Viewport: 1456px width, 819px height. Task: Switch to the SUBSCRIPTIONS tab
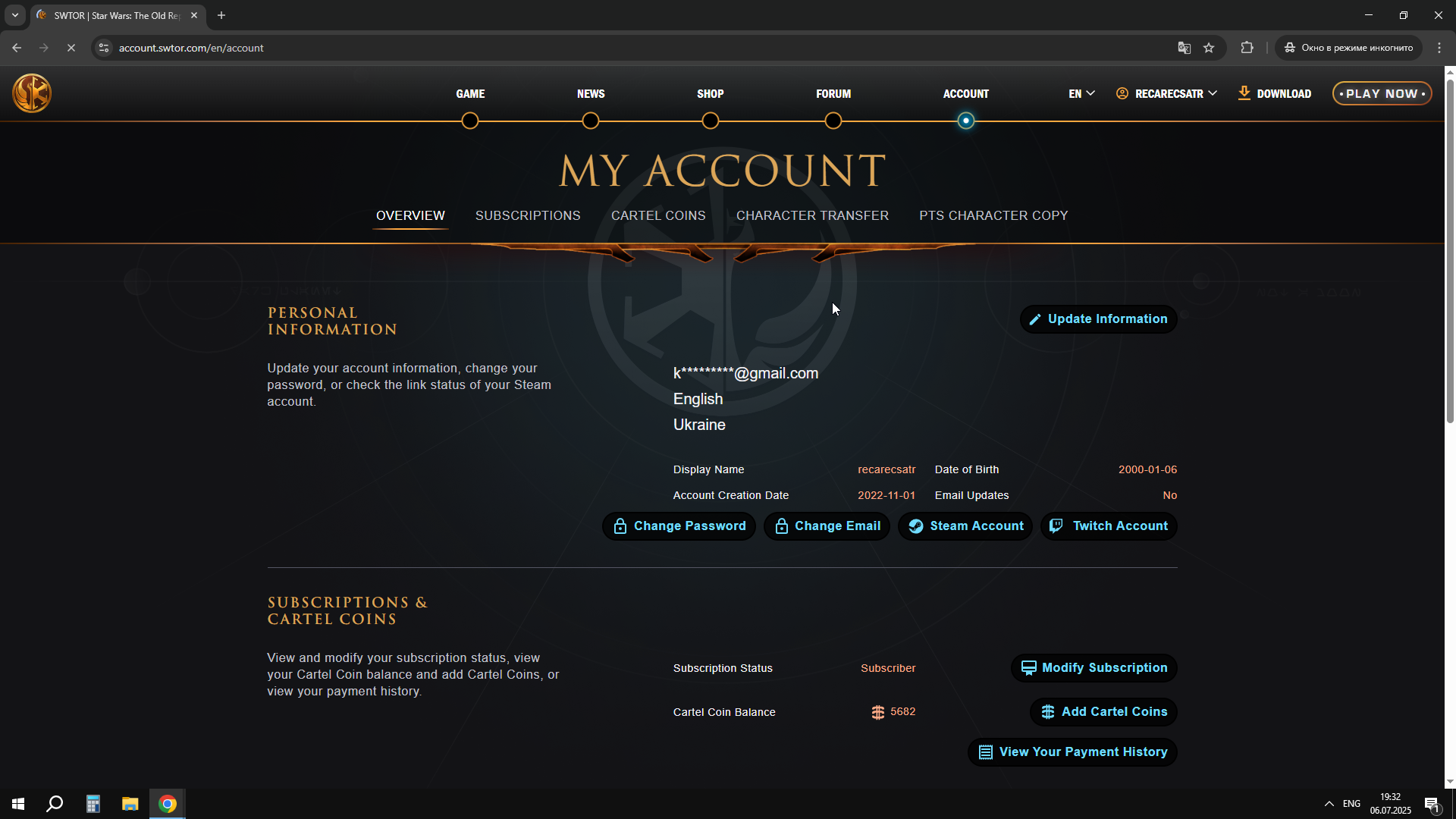tap(528, 215)
